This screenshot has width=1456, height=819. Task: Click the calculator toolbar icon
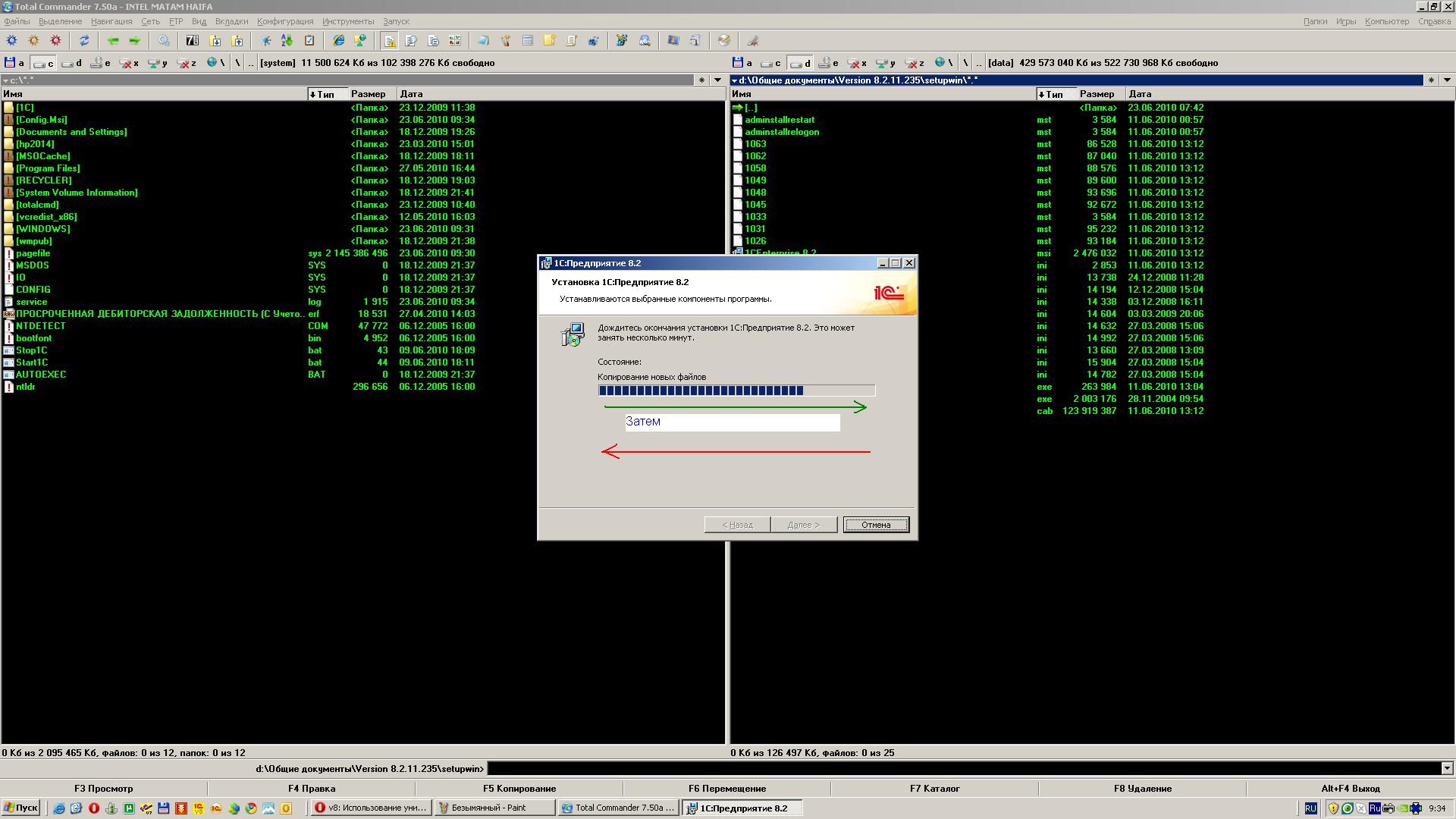527,41
